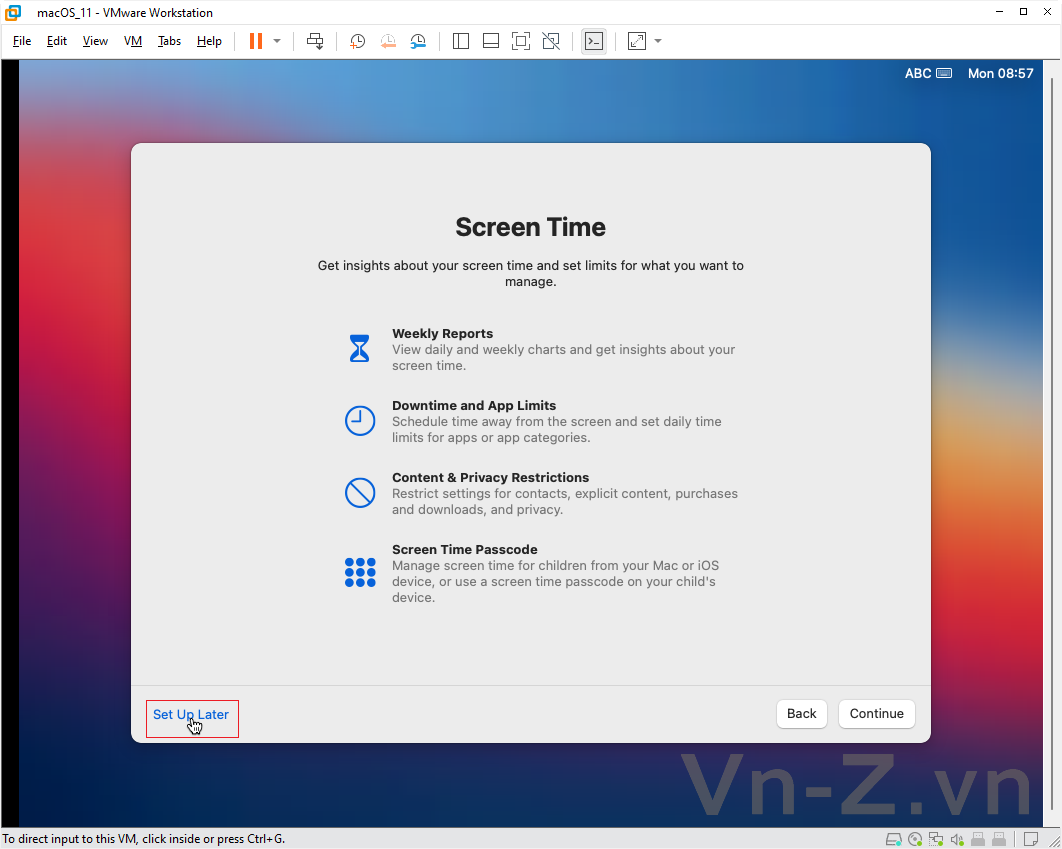Toggle the console view icon

point(594,41)
